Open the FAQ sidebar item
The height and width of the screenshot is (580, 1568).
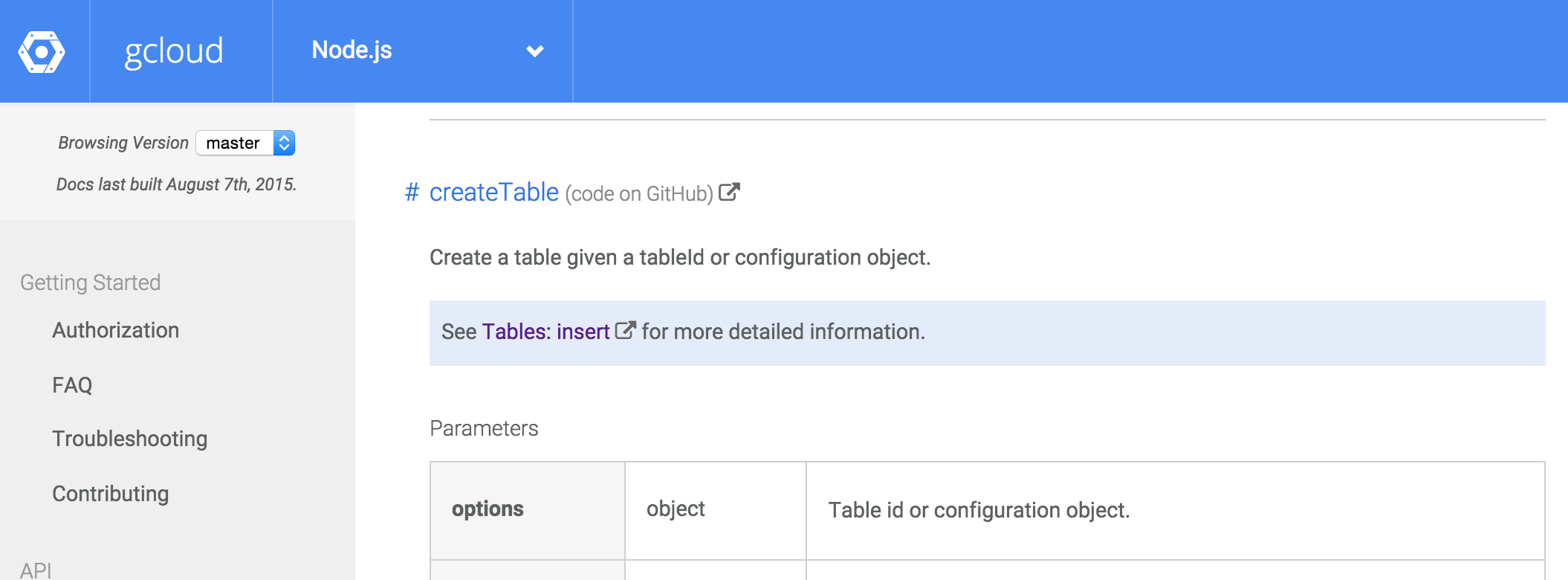pos(72,385)
